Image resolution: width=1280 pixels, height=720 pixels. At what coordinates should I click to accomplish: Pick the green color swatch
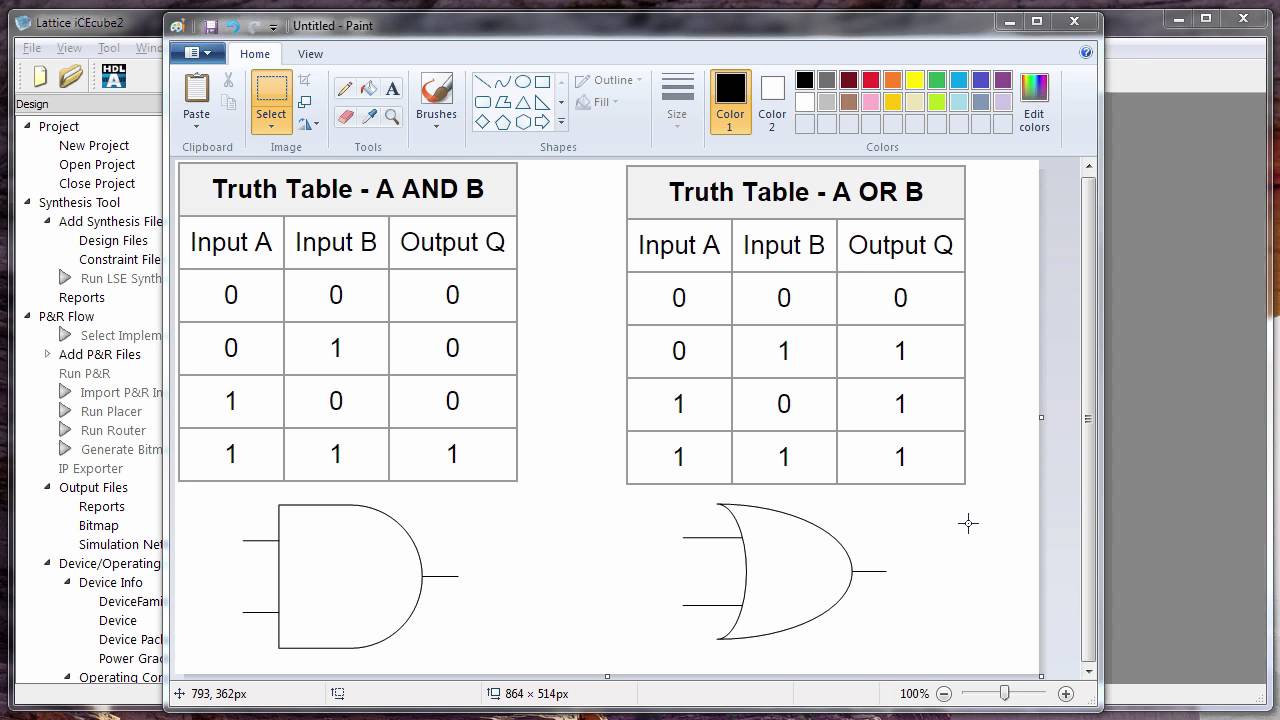tap(937, 80)
